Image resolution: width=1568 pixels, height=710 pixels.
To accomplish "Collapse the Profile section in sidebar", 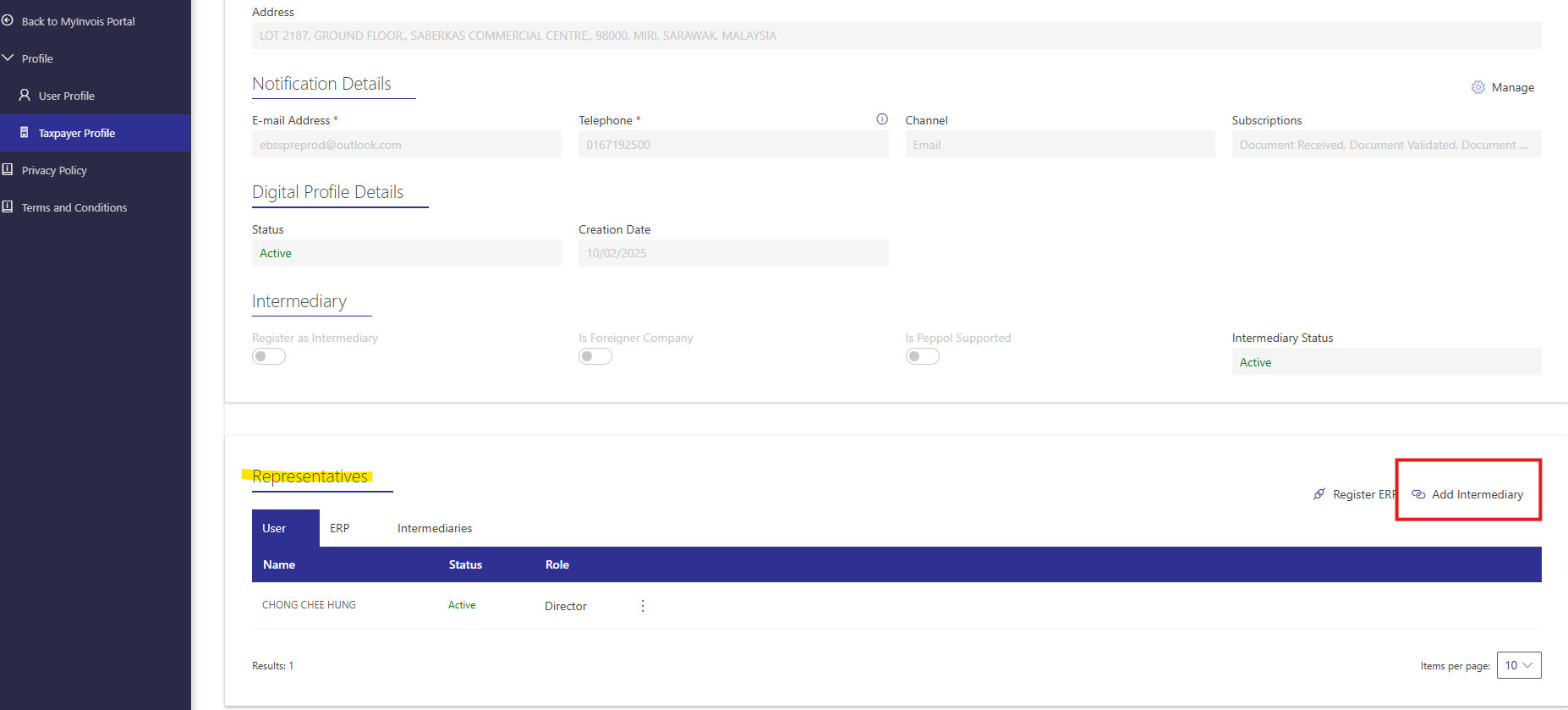I will (x=8, y=58).
